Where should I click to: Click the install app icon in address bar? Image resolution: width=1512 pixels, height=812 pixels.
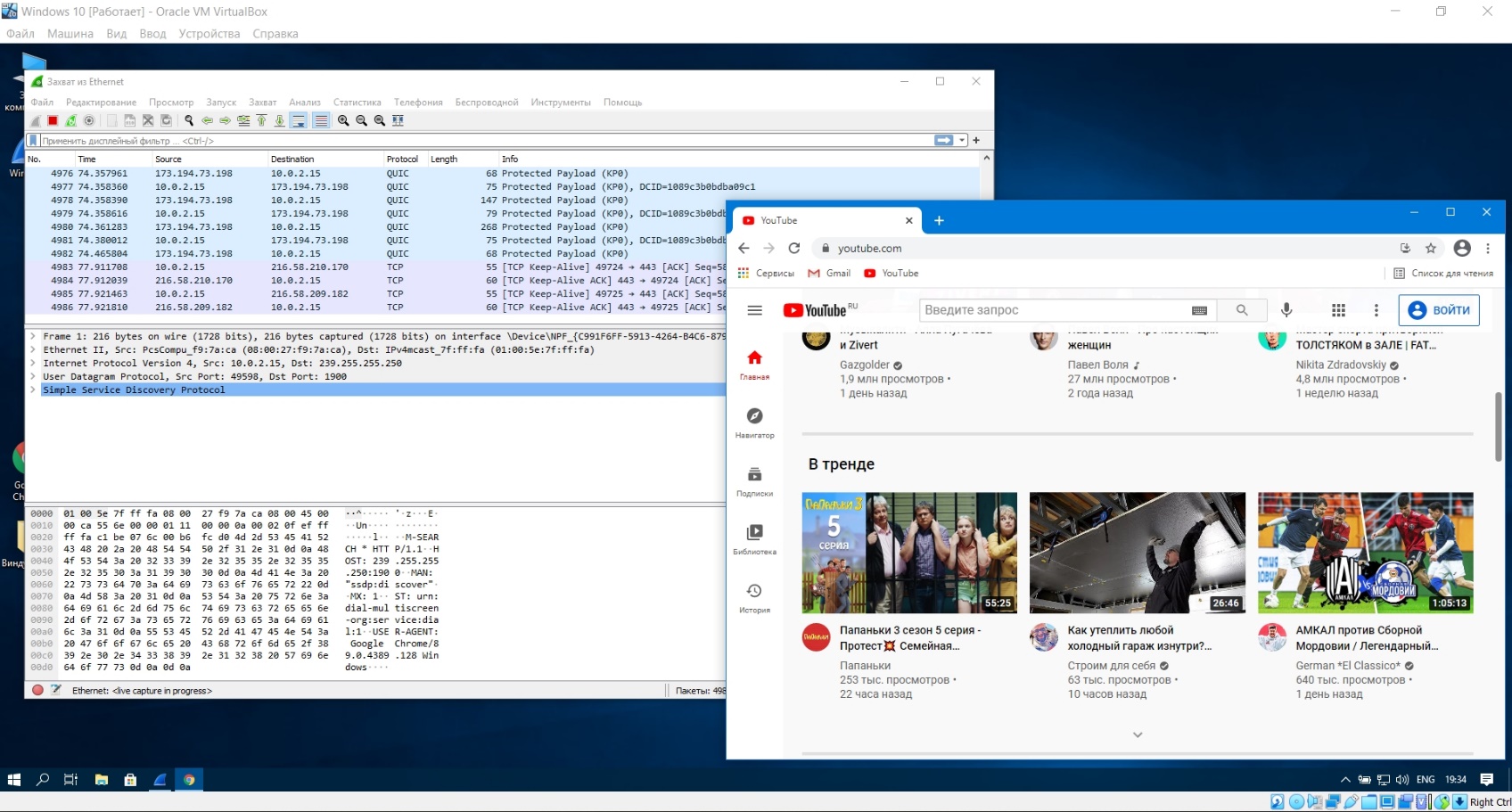(1405, 249)
